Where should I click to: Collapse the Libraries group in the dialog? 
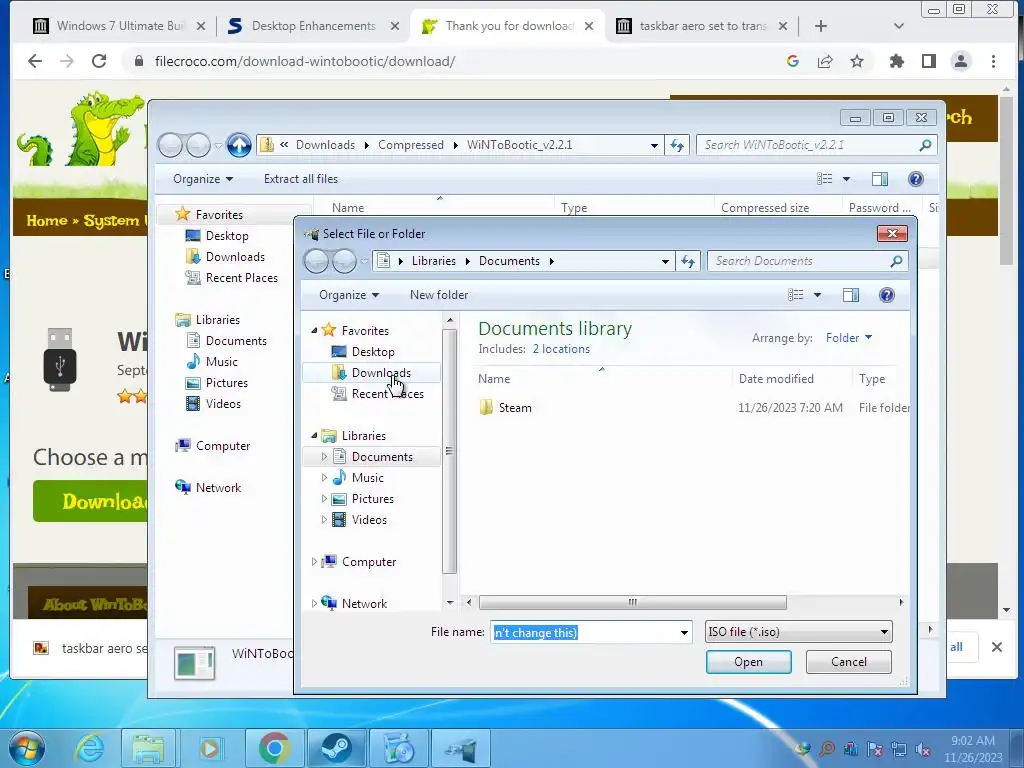314,436
